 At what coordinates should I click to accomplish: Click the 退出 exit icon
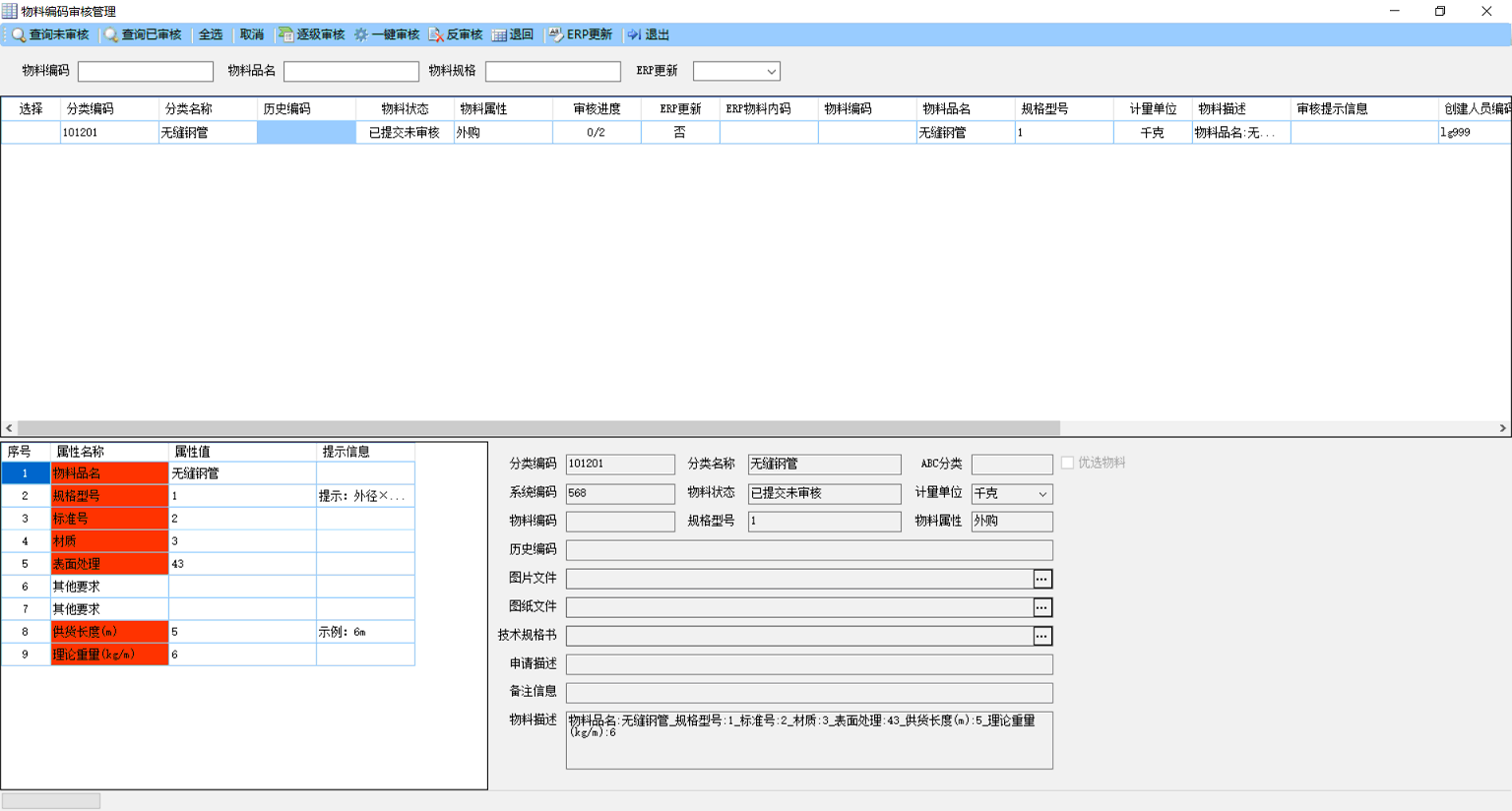click(x=634, y=34)
